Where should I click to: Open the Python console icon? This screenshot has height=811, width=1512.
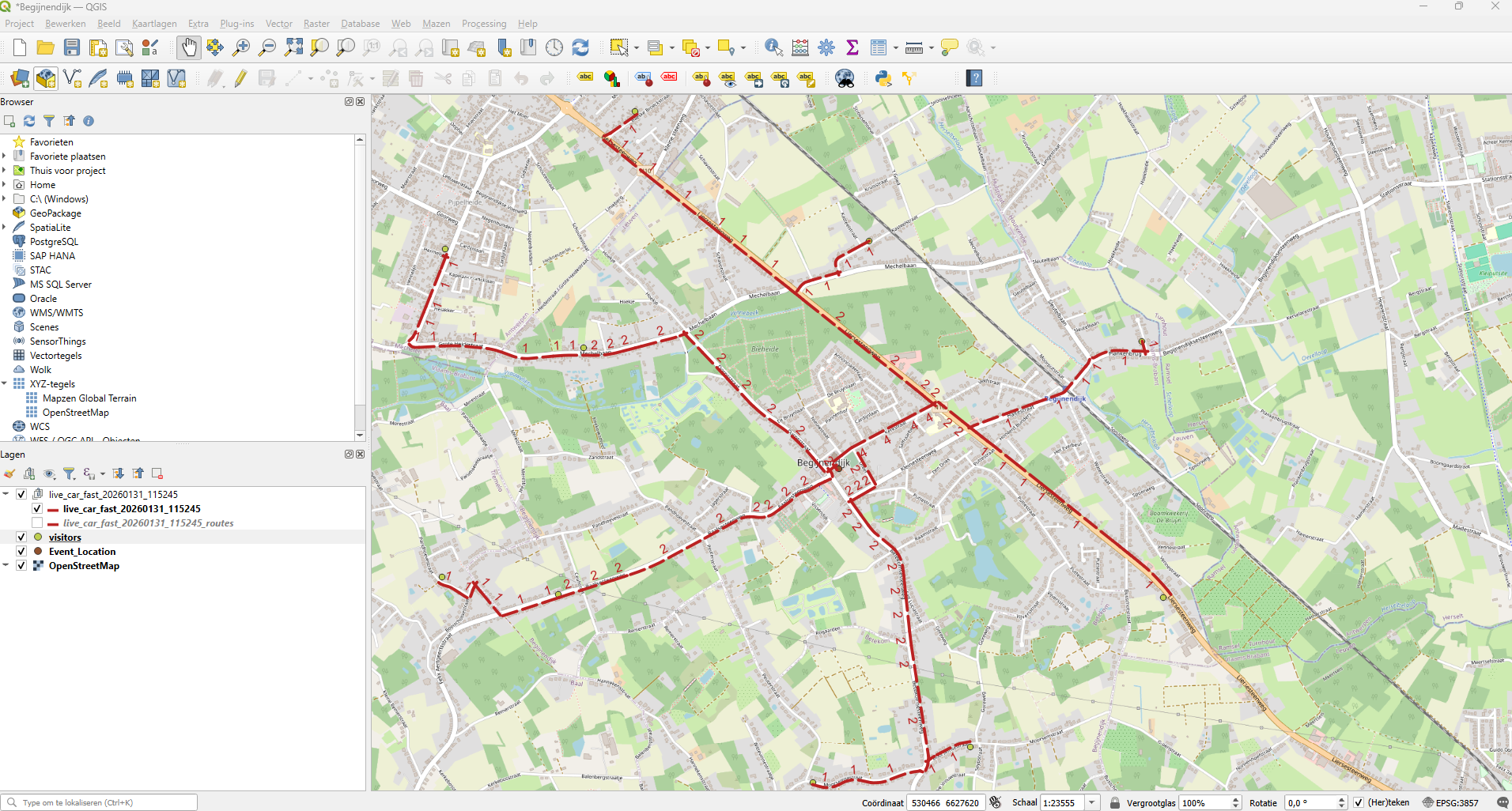pyautogui.click(x=883, y=78)
